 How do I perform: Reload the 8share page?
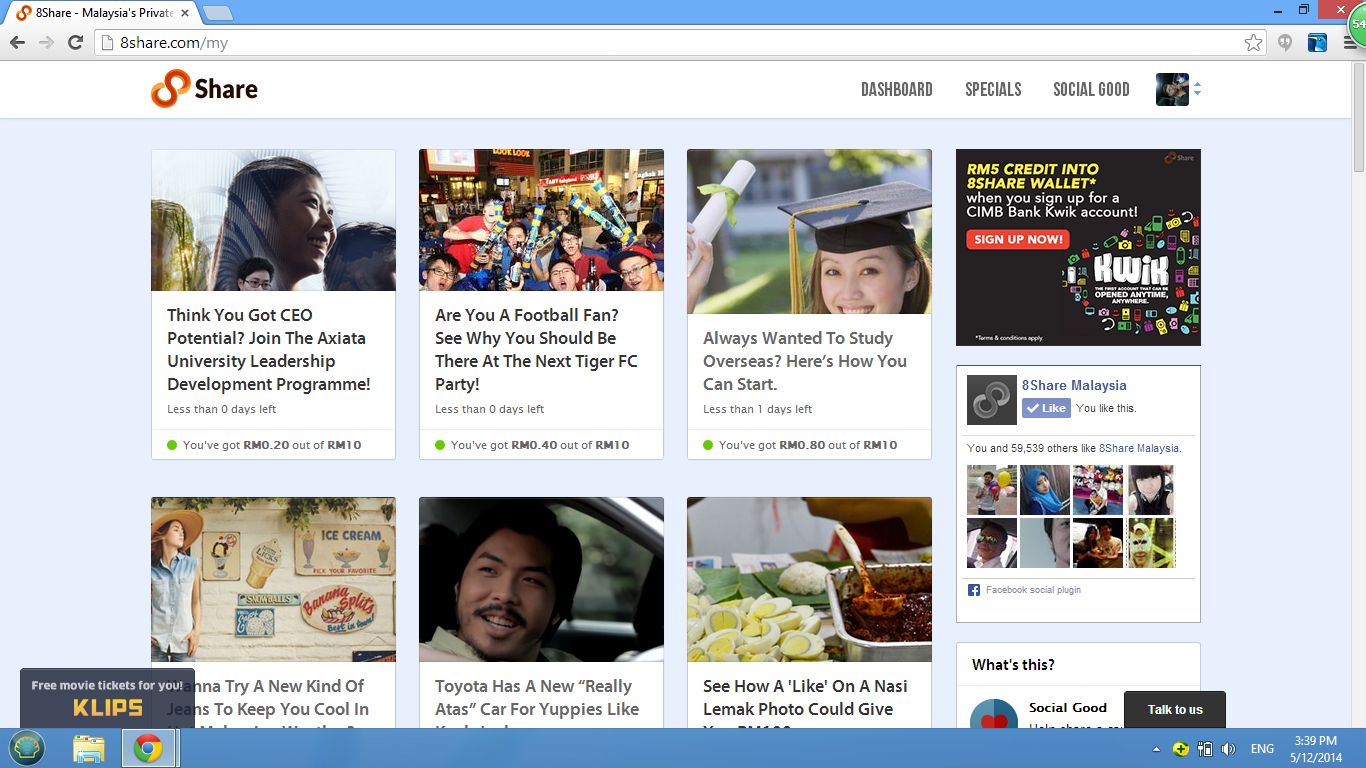point(75,42)
